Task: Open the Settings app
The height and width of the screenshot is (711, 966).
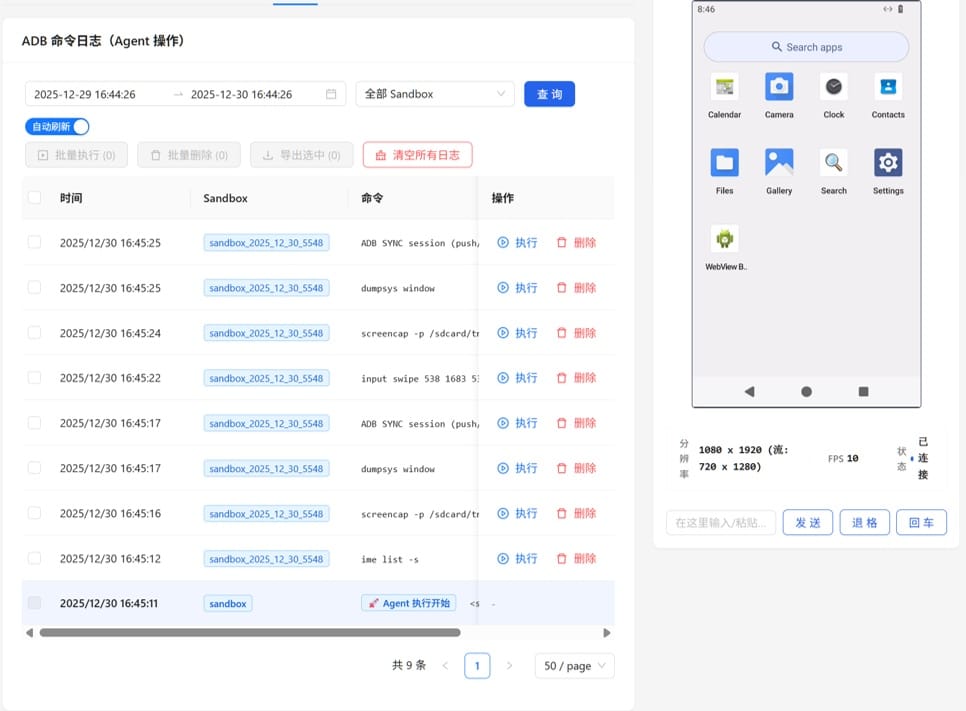Action: click(887, 160)
